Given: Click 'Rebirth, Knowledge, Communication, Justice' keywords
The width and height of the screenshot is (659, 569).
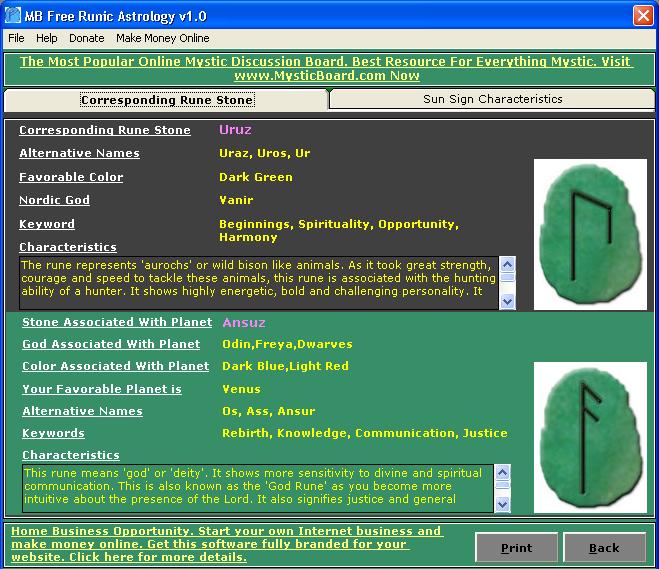Looking at the screenshot, I should click(365, 433).
